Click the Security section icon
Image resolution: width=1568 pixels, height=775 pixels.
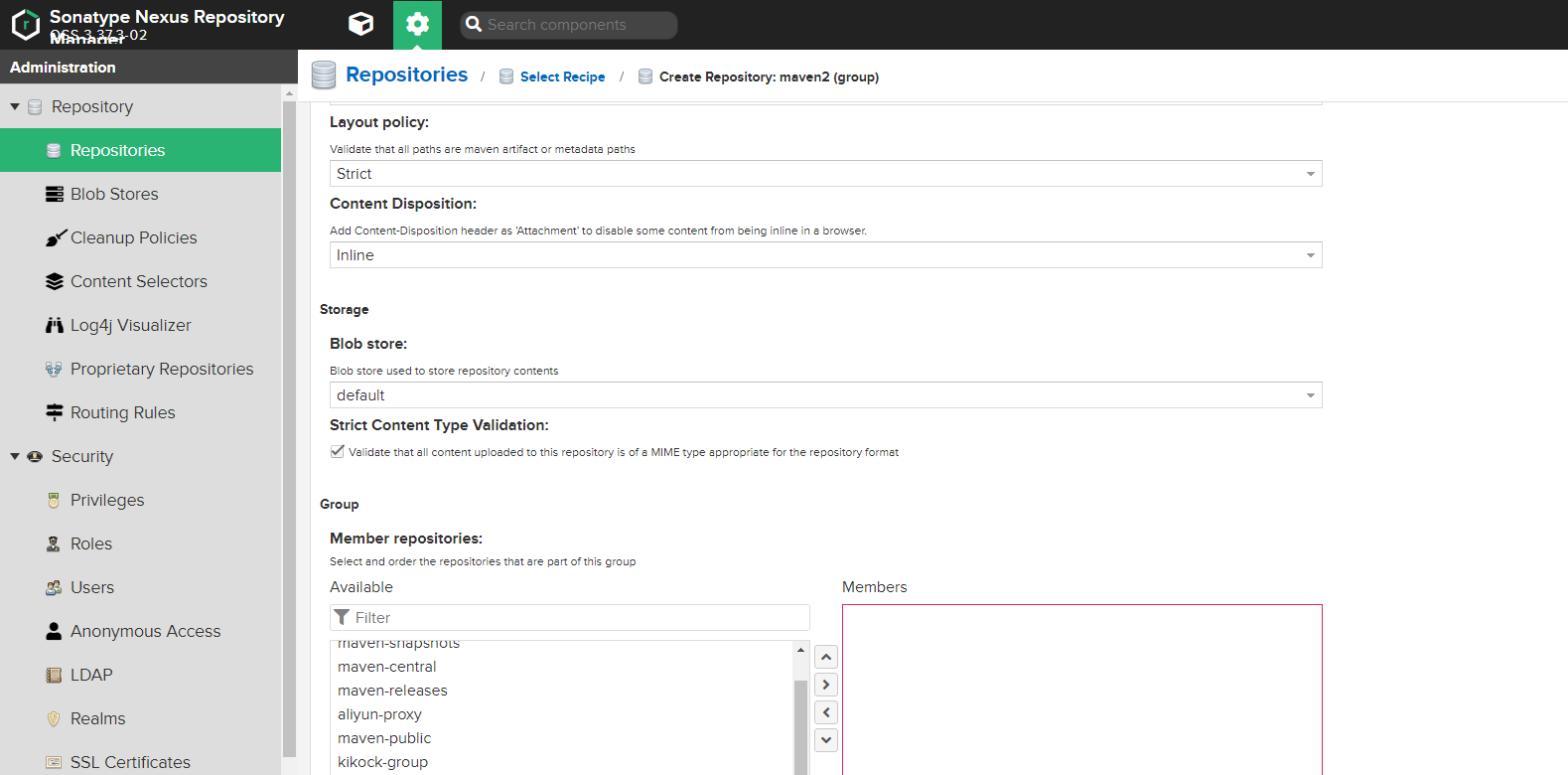(x=35, y=456)
